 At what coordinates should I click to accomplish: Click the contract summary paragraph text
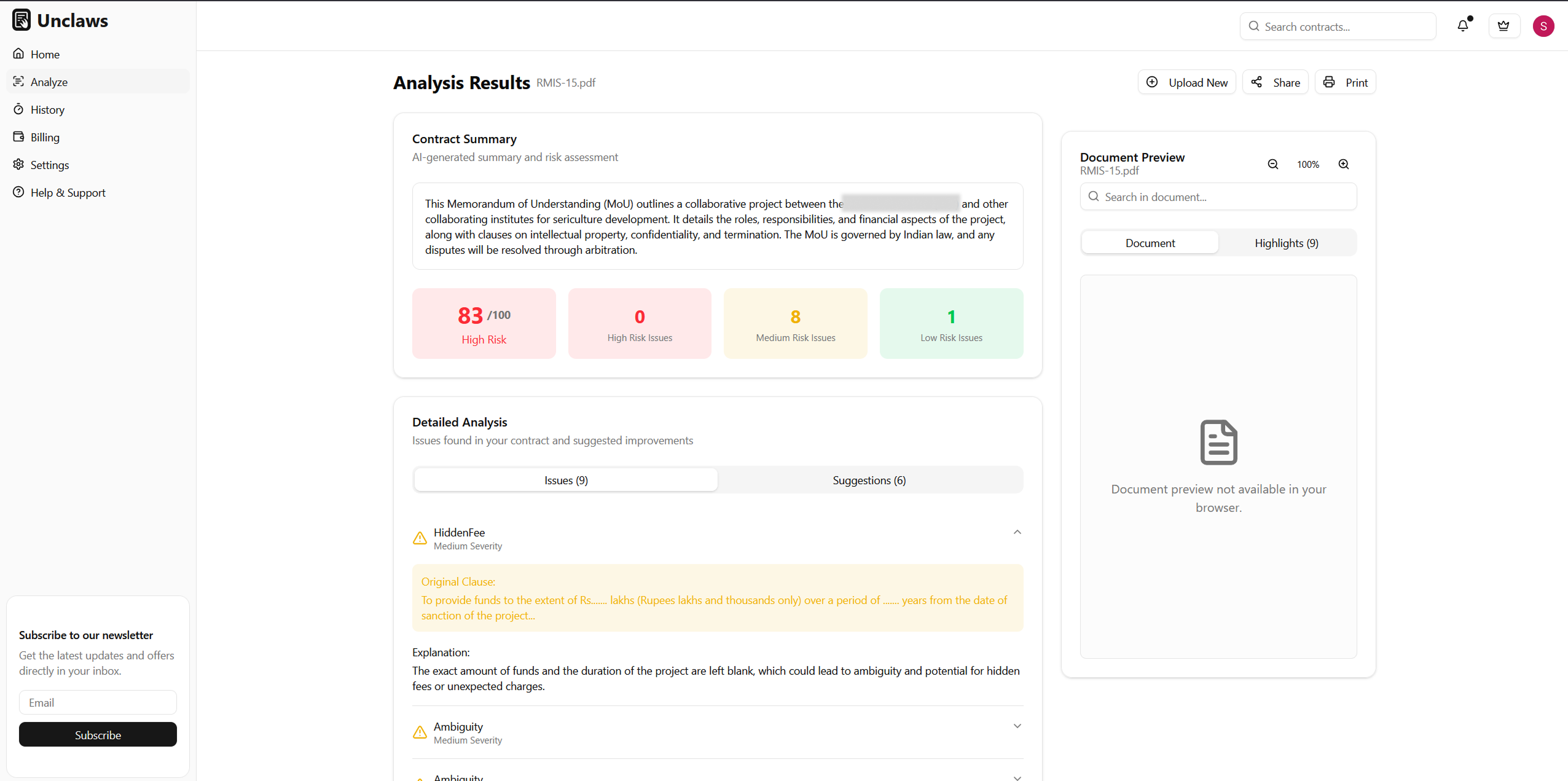(x=716, y=227)
